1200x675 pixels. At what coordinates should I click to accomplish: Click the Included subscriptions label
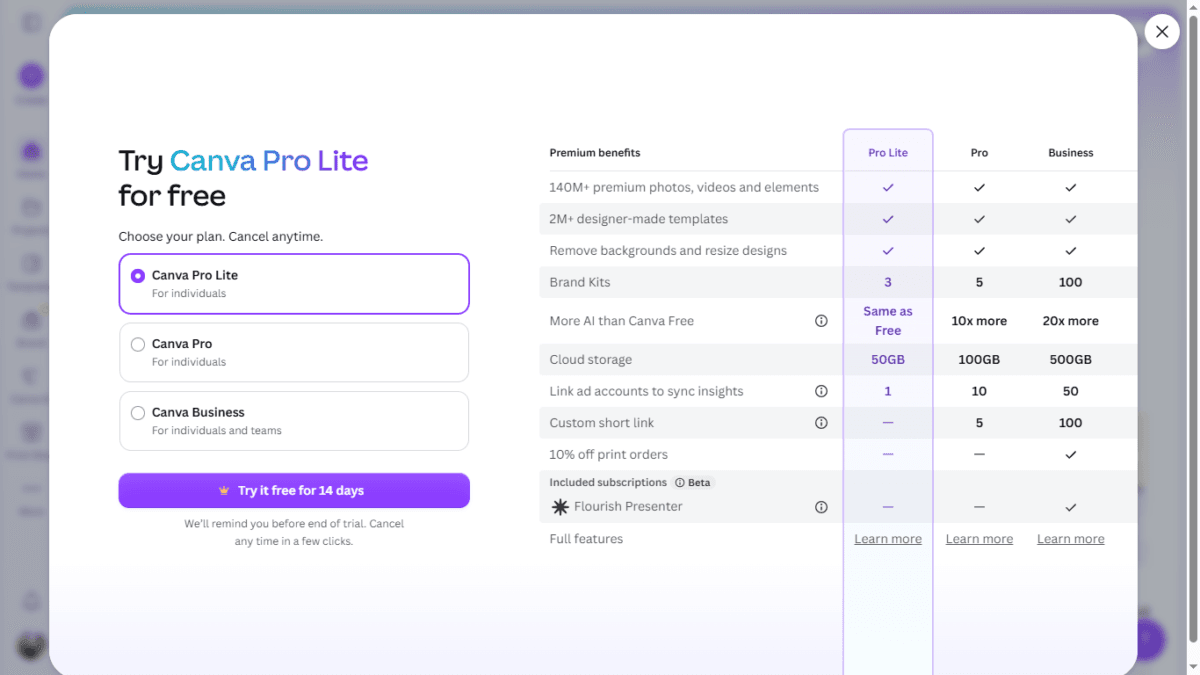click(x=608, y=483)
